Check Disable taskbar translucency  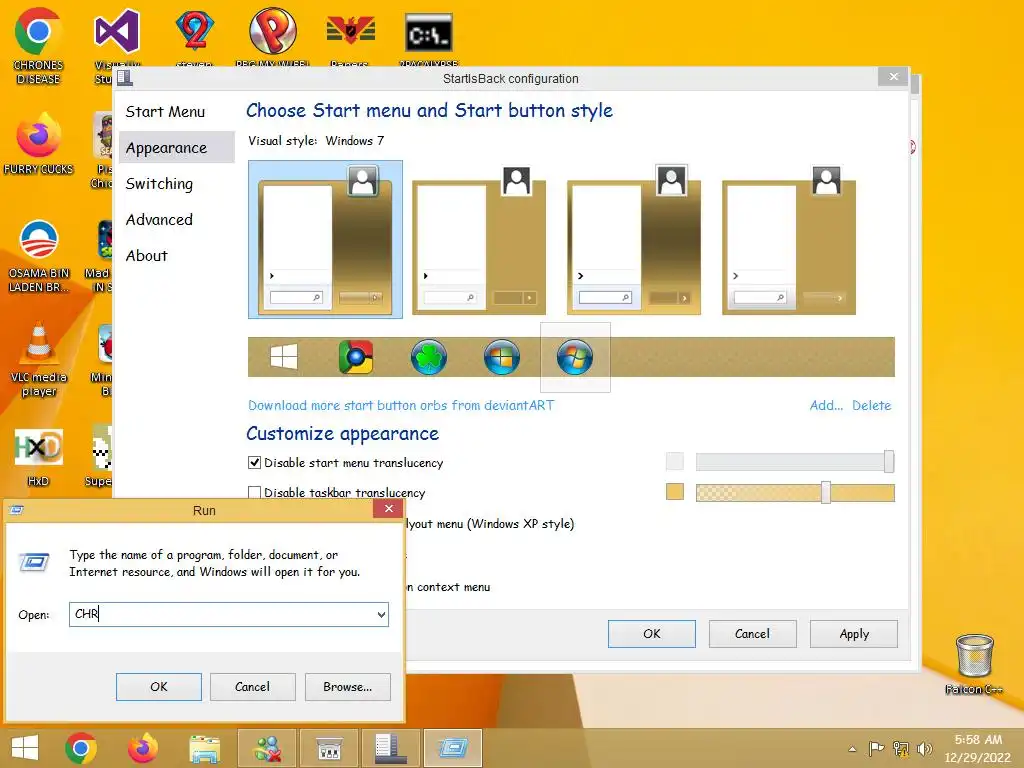click(255, 492)
